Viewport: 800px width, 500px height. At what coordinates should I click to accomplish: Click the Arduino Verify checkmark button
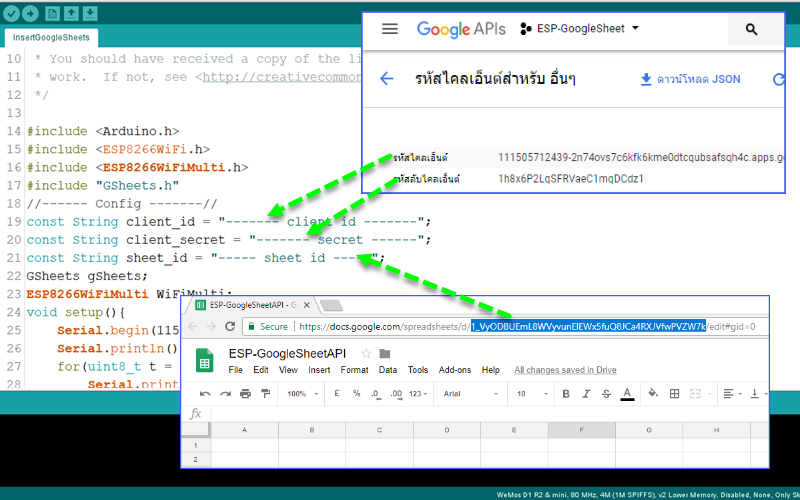11,14
